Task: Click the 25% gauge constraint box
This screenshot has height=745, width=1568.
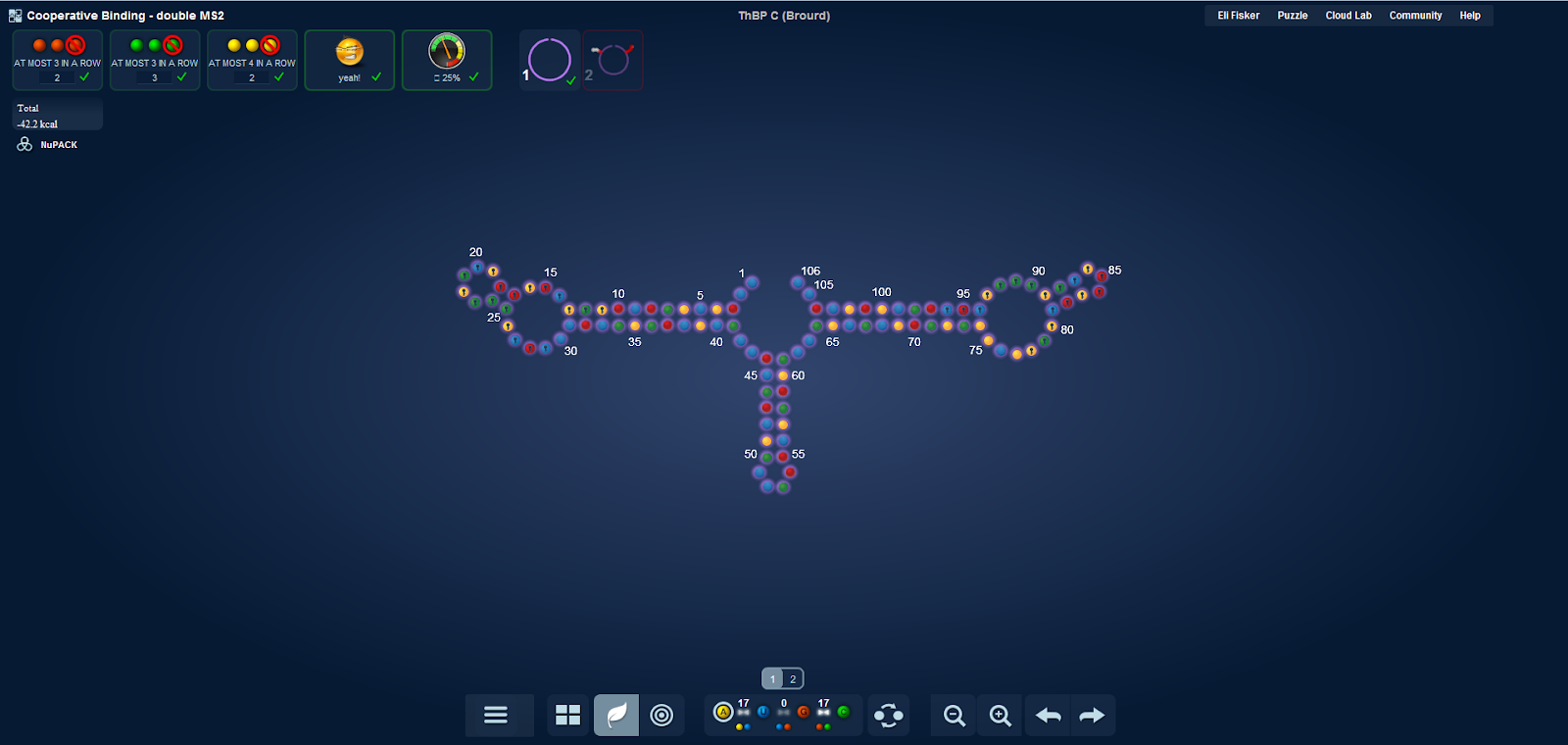Action: [447, 60]
